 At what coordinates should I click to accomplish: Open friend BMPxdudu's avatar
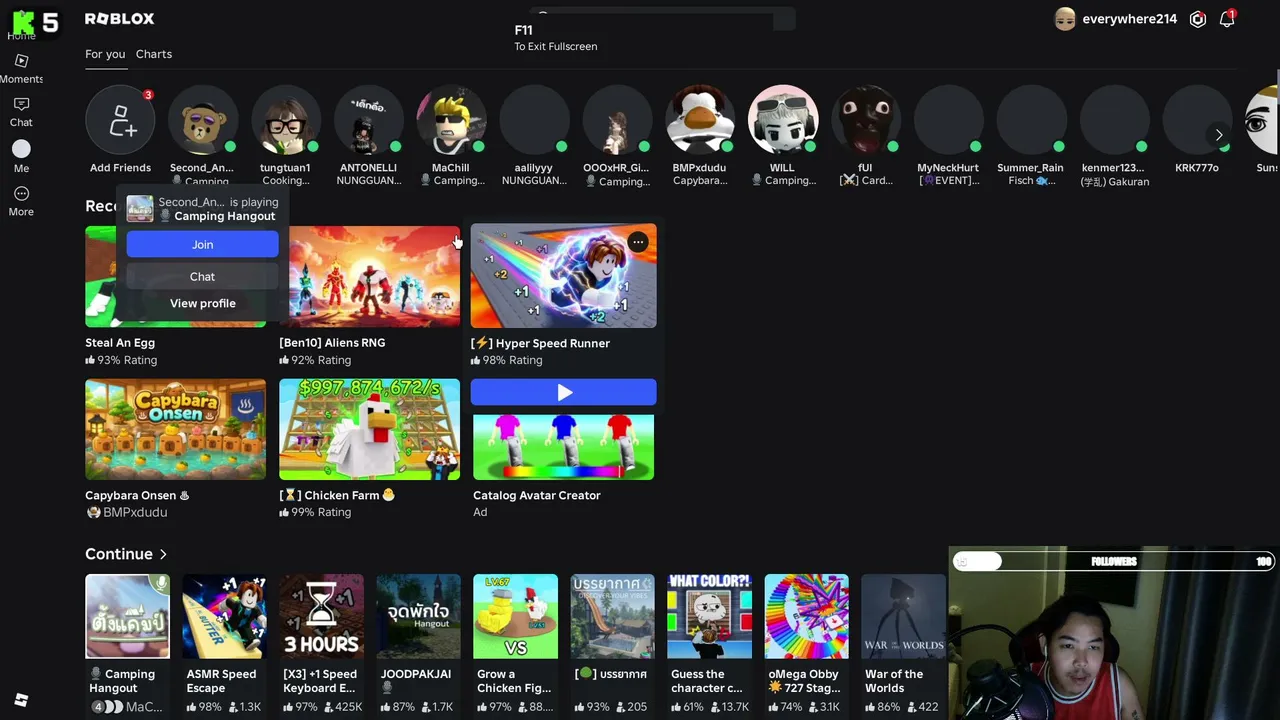point(700,120)
